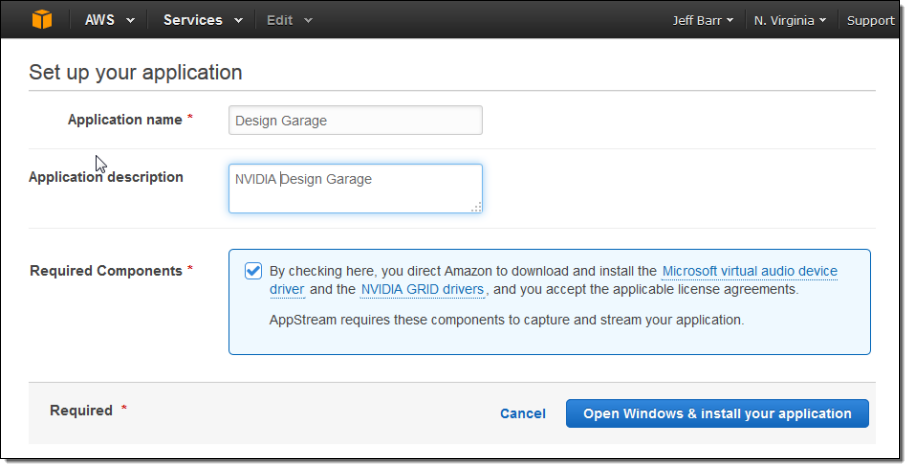
Task: Click into the Application description box
Action: 355,189
